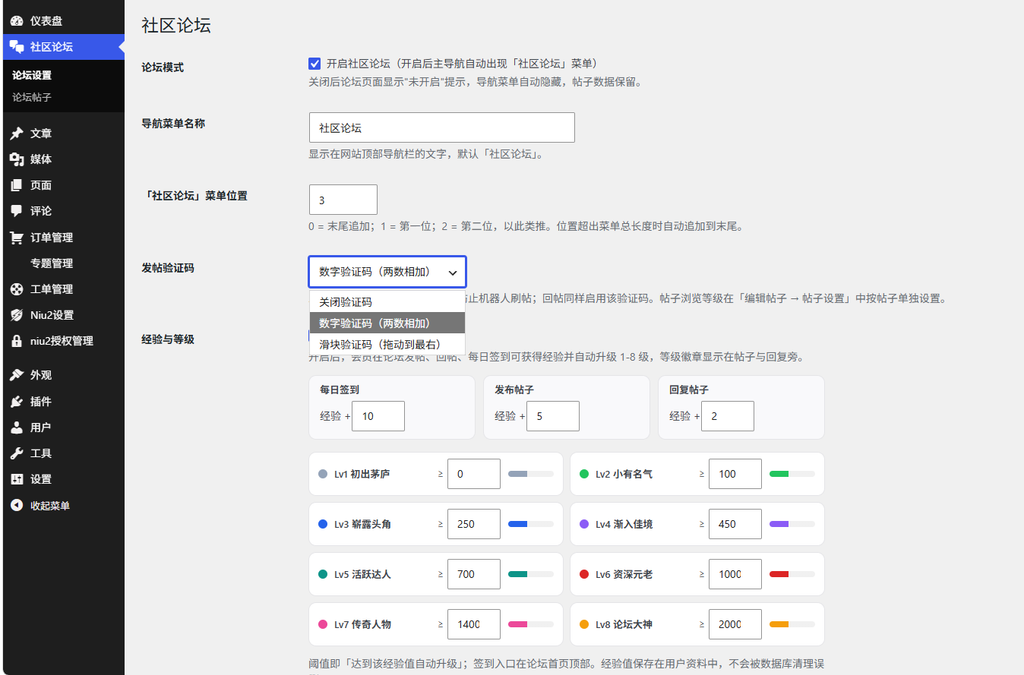Click the pushpin icon next to 文章
The width and height of the screenshot is (1024, 675).
(17, 133)
